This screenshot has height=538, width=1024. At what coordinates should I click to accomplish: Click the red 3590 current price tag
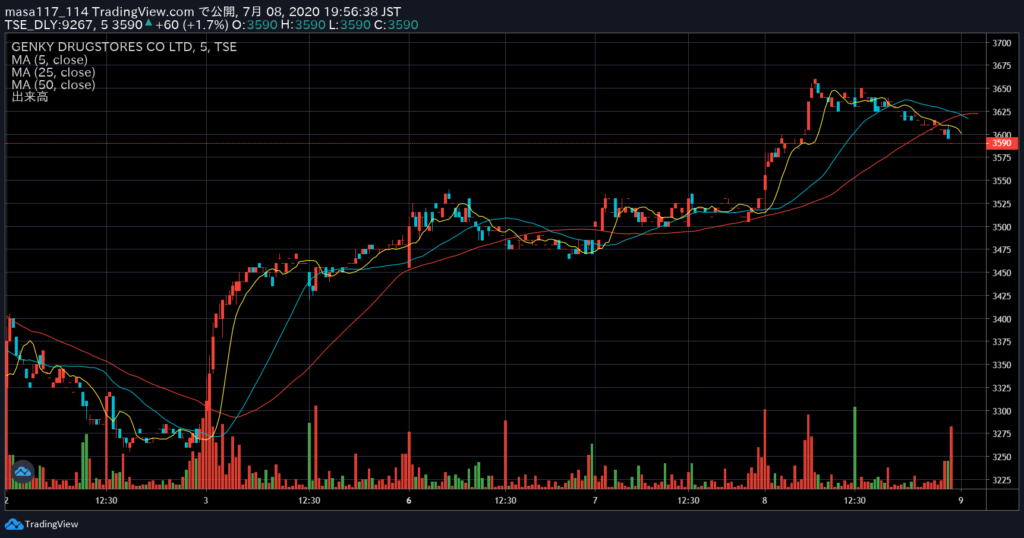1001,143
